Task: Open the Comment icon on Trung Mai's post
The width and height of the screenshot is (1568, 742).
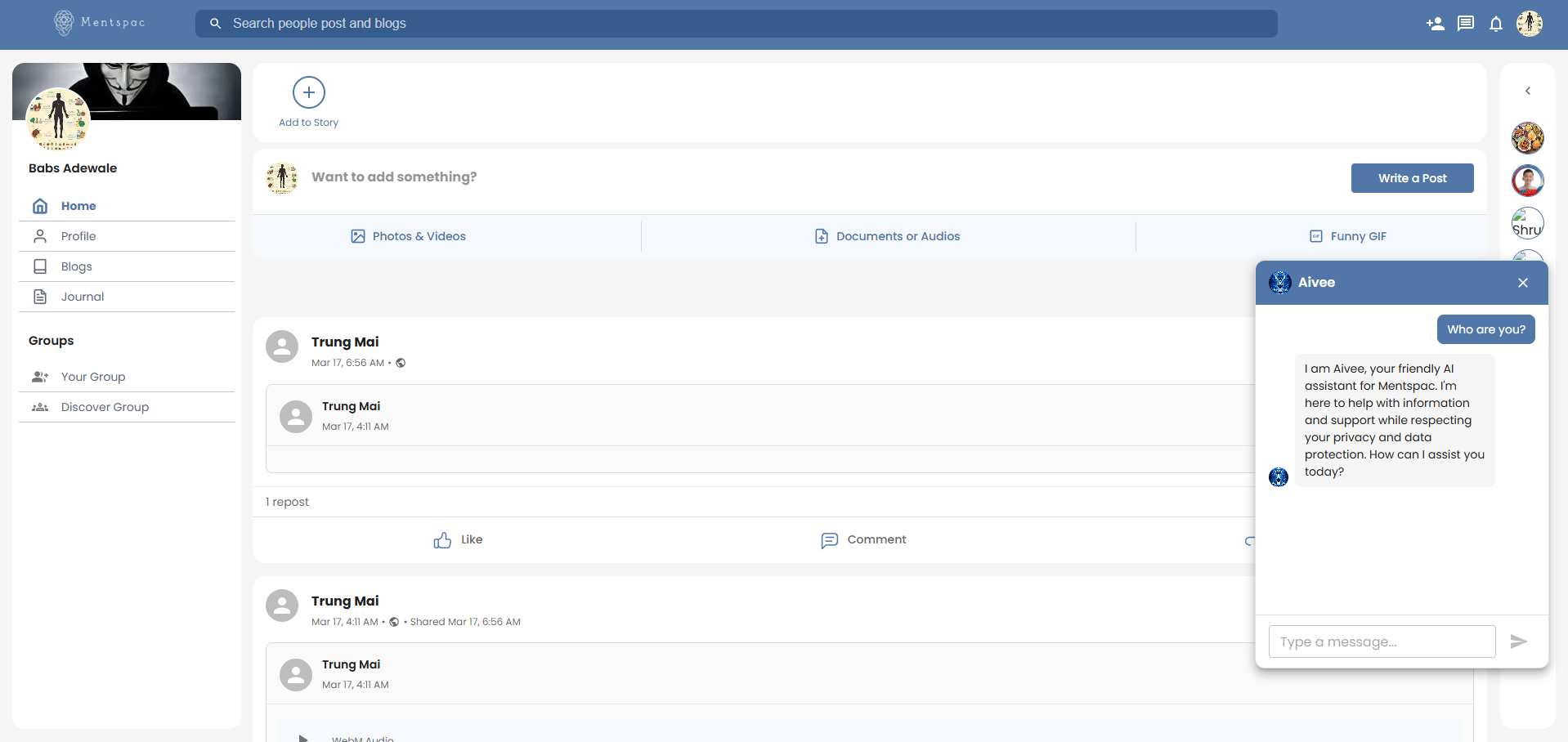Action: click(x=829, y=540)
